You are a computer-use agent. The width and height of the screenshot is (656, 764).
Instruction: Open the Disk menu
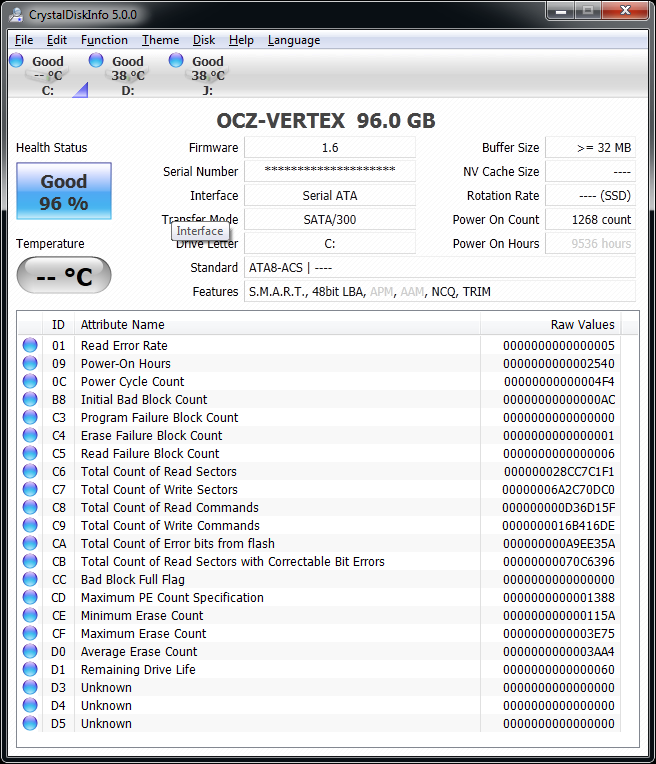[x=204, y=40]
